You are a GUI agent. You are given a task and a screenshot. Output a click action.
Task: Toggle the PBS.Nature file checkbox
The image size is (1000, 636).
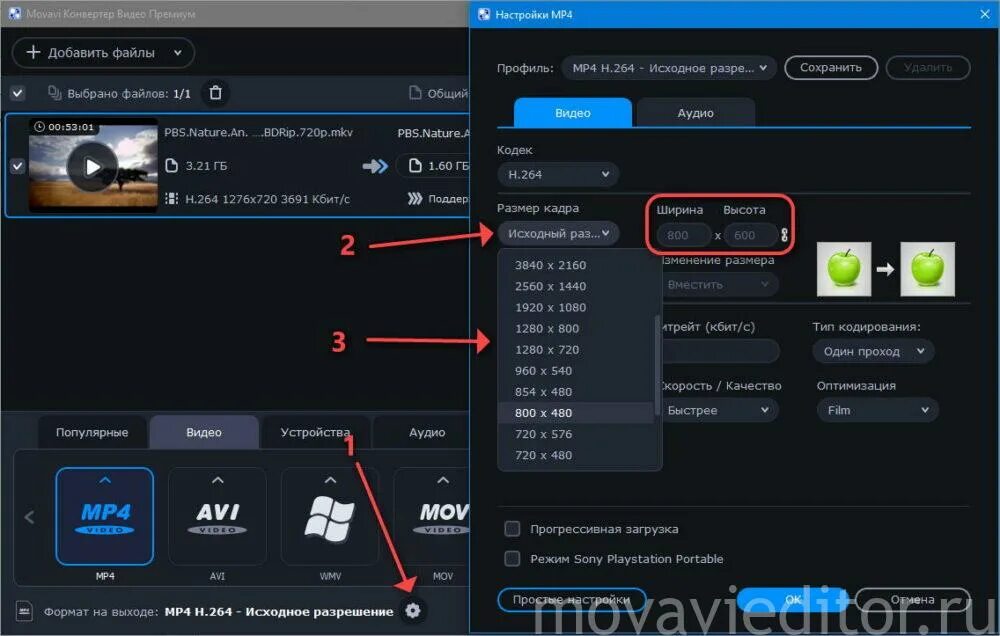point(18,166)
